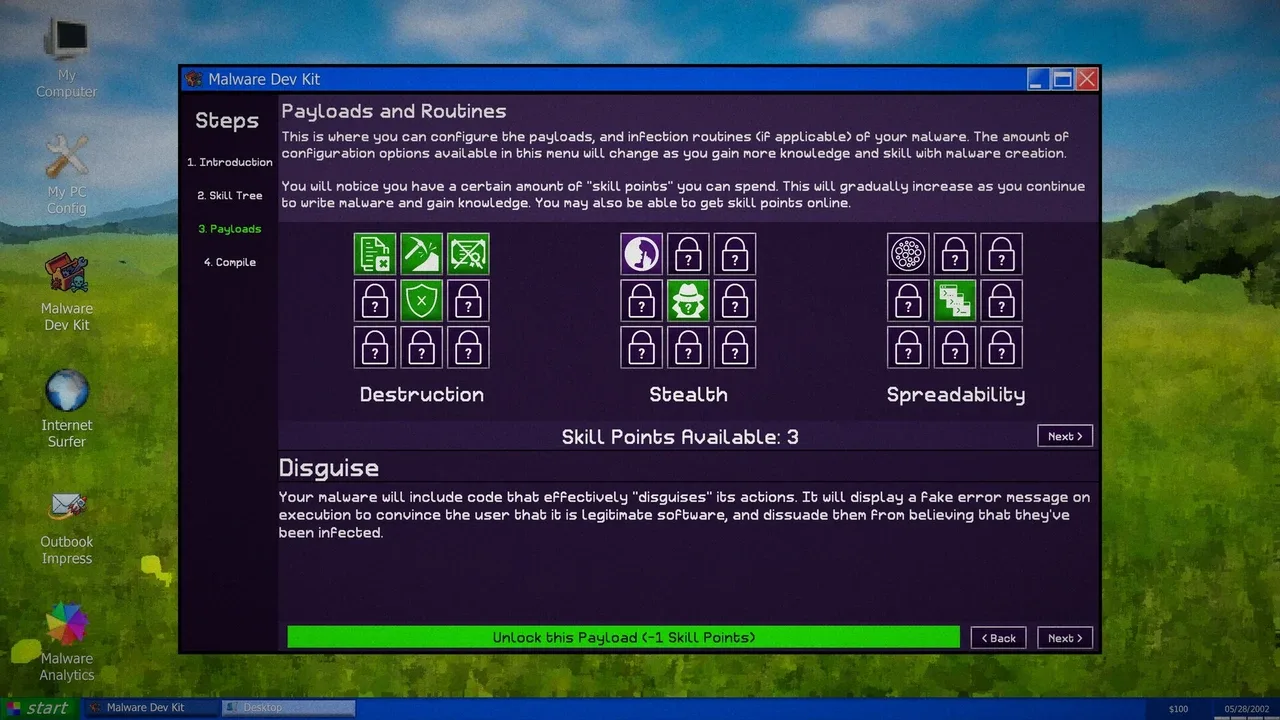Select the dotted circle payload in Spreadability
1280x720 pixels.
point(908,254)
